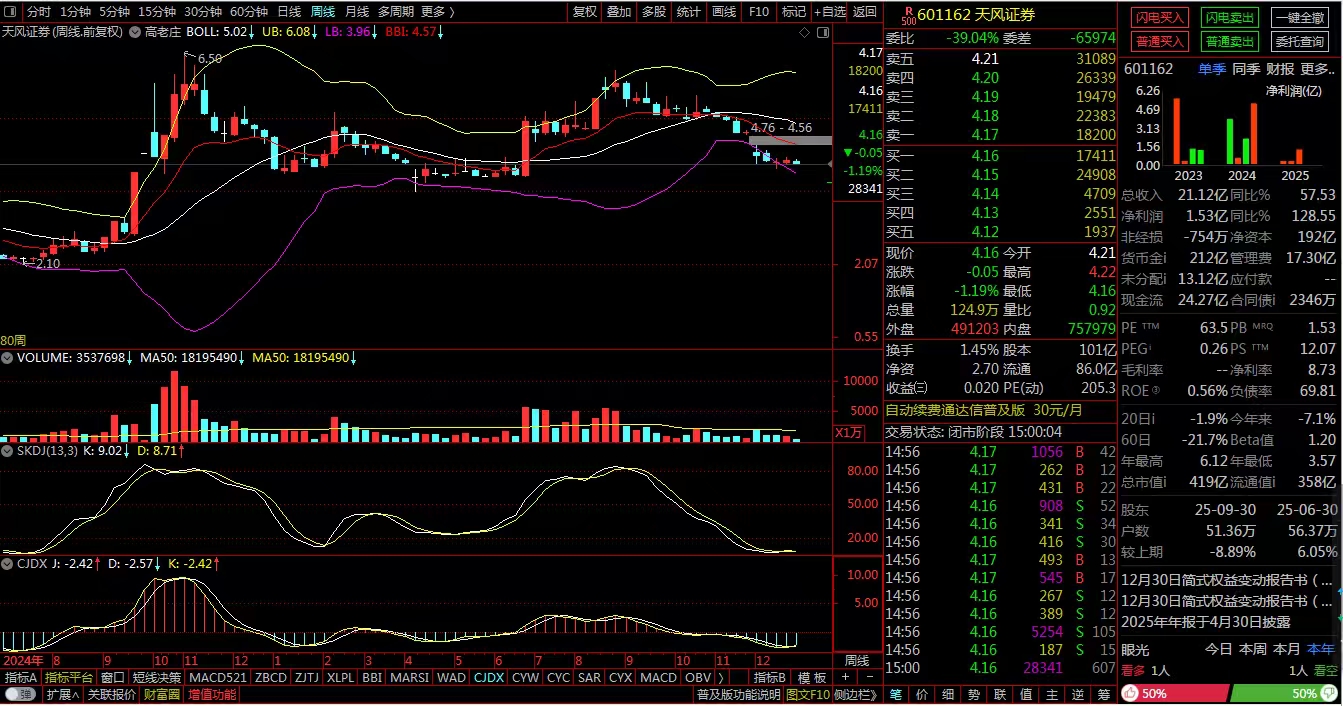
Task: Open 委托查询 order query
Action: pos(1300,42)
